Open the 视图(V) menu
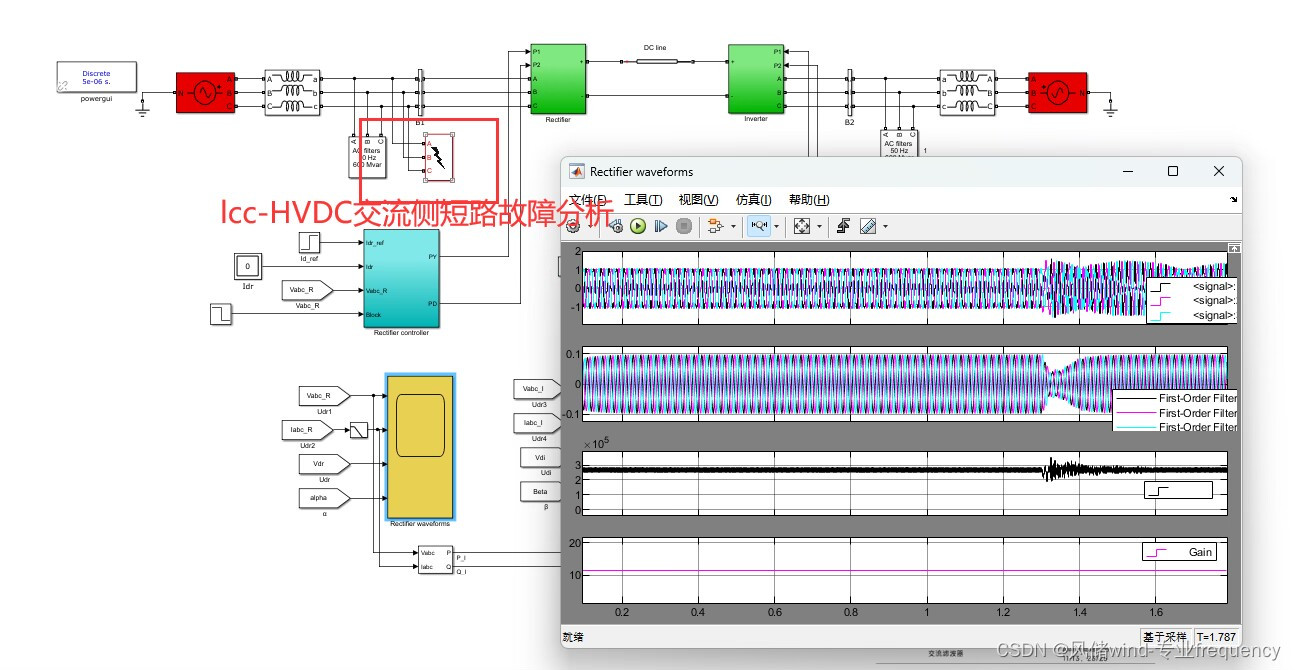This screenshot has height=670, width=1296. [x=697, y=199]
